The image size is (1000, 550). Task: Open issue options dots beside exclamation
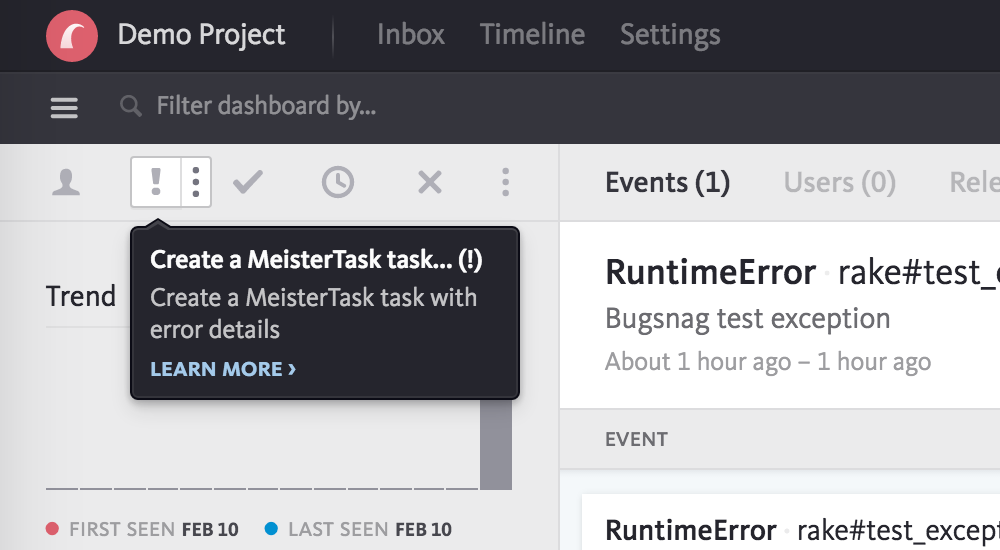pyautogui.click(x=196, y=182)
